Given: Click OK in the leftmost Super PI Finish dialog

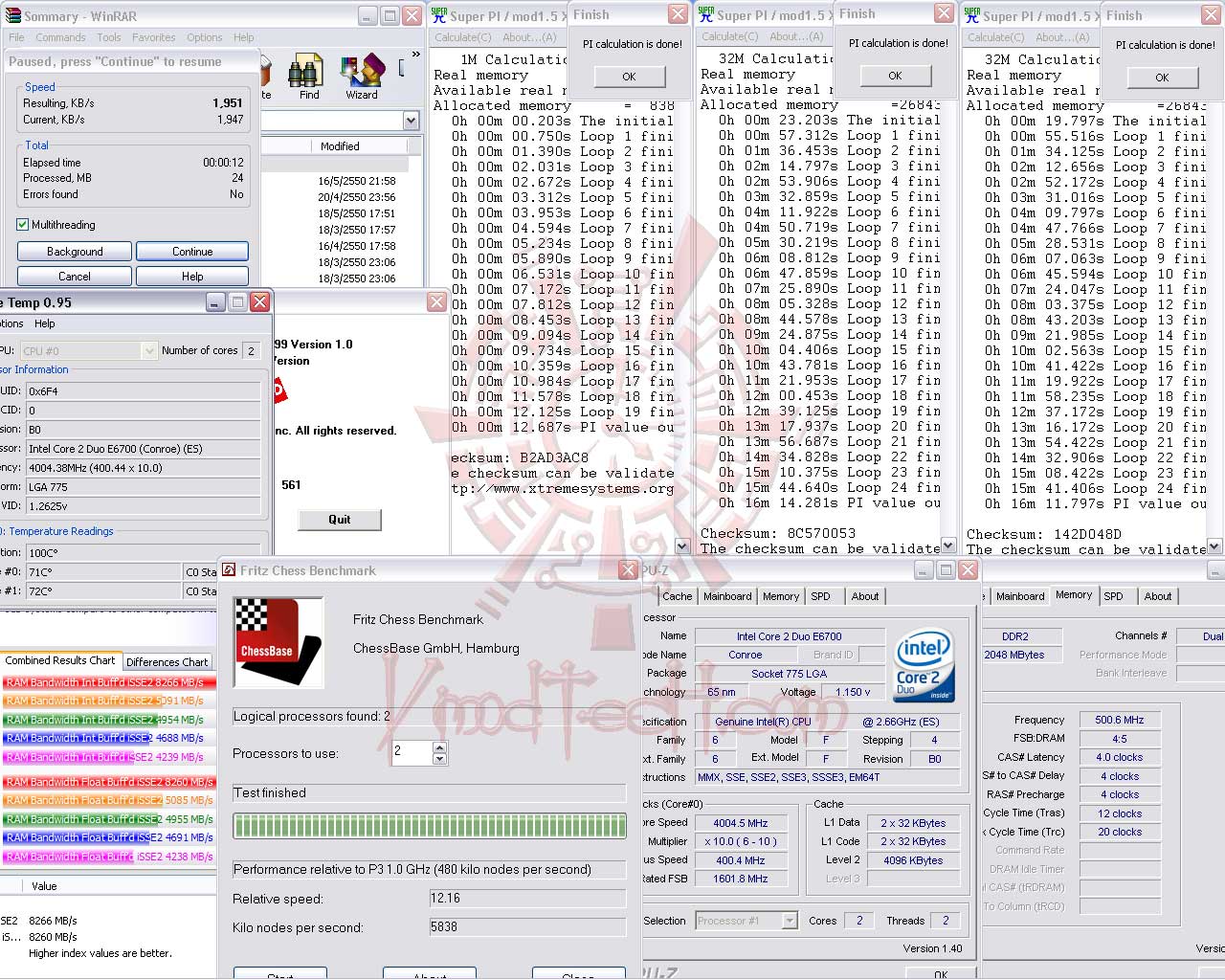Looking at the screenshot, I should [629, 77].
